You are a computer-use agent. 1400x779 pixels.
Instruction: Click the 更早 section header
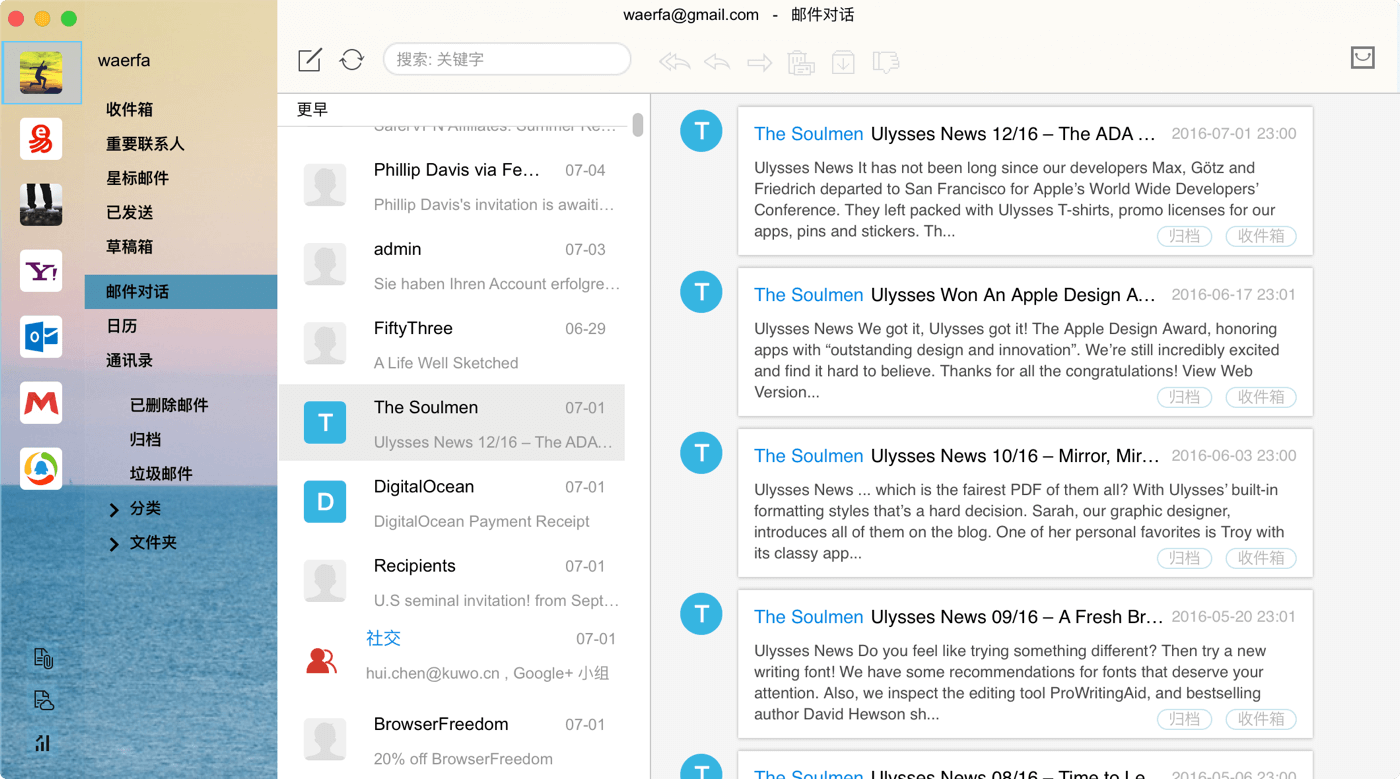point(312,110)
